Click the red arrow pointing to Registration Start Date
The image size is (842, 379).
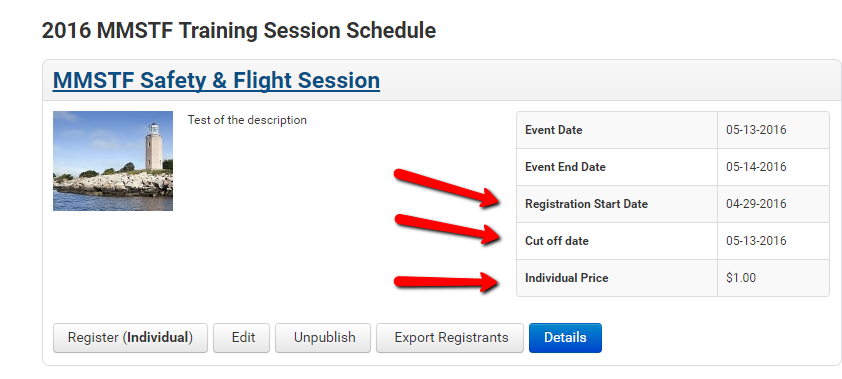pos(448,187)
